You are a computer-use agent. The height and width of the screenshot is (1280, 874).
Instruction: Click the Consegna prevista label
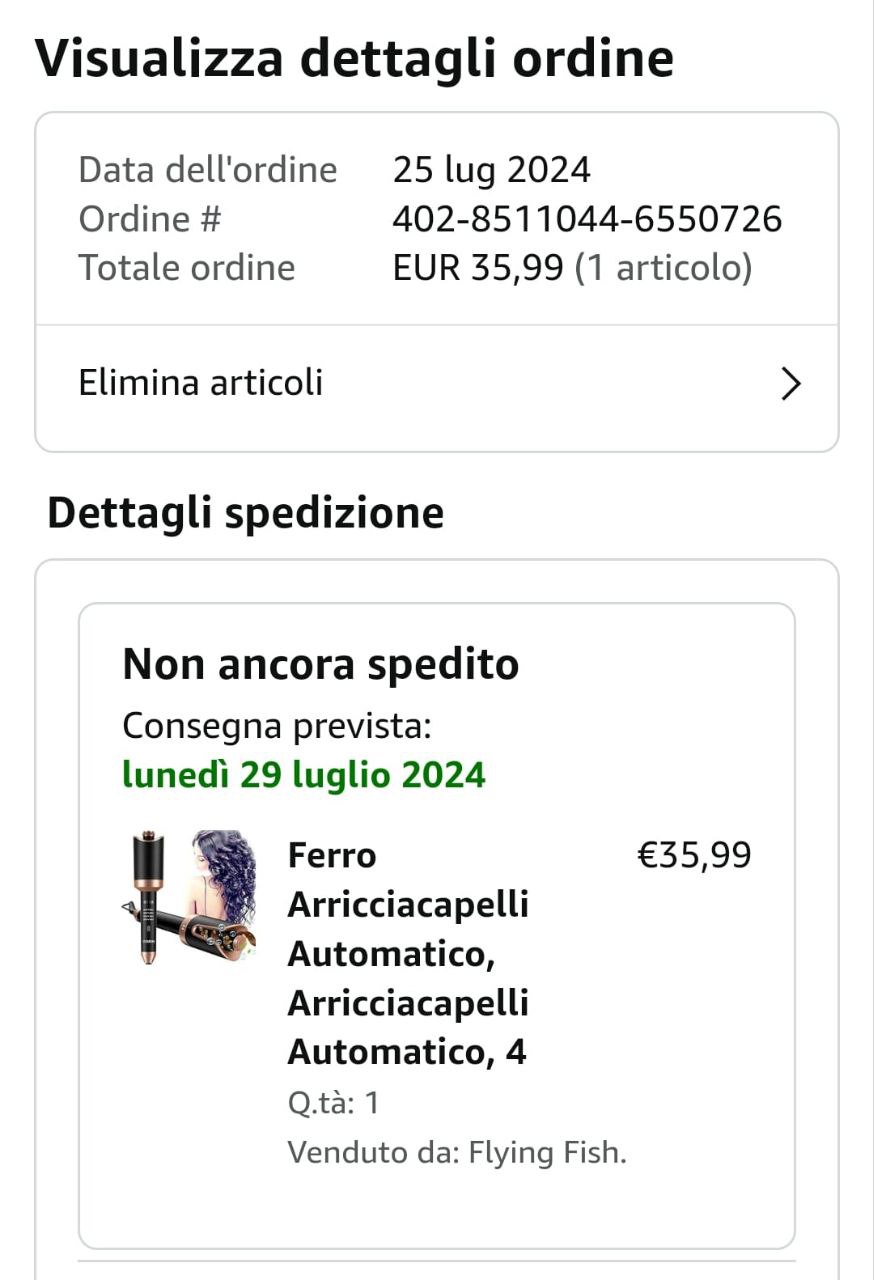click(x=276, y=726)
